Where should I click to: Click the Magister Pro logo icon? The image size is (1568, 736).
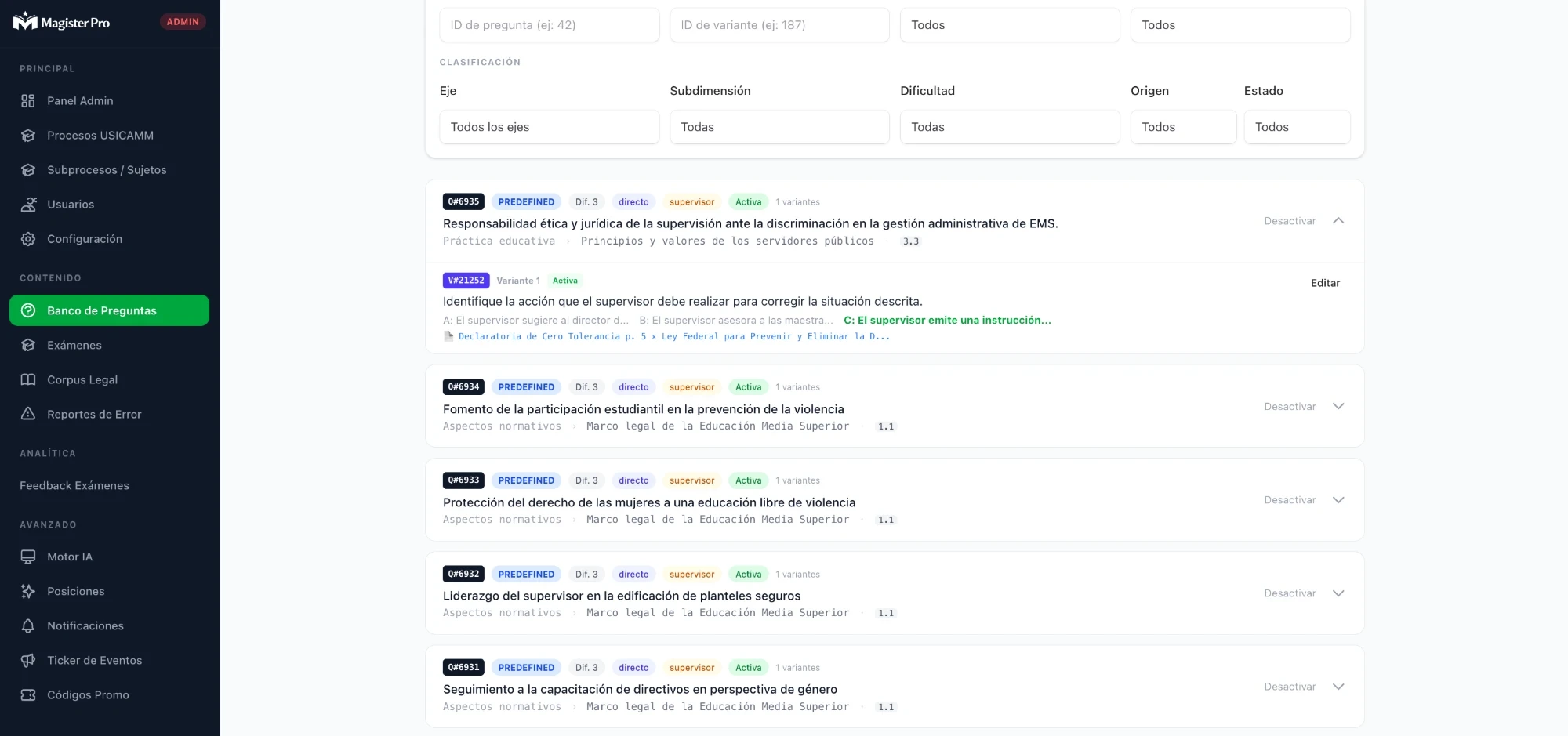click(x=25, y=21)
